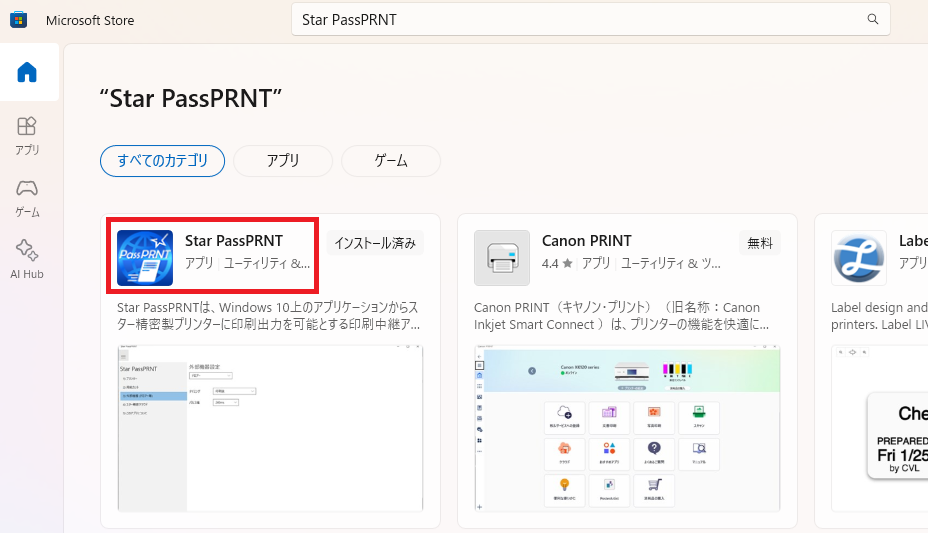Open the Canon PRINT screenshot thumbnail

[x=627, y=430]
